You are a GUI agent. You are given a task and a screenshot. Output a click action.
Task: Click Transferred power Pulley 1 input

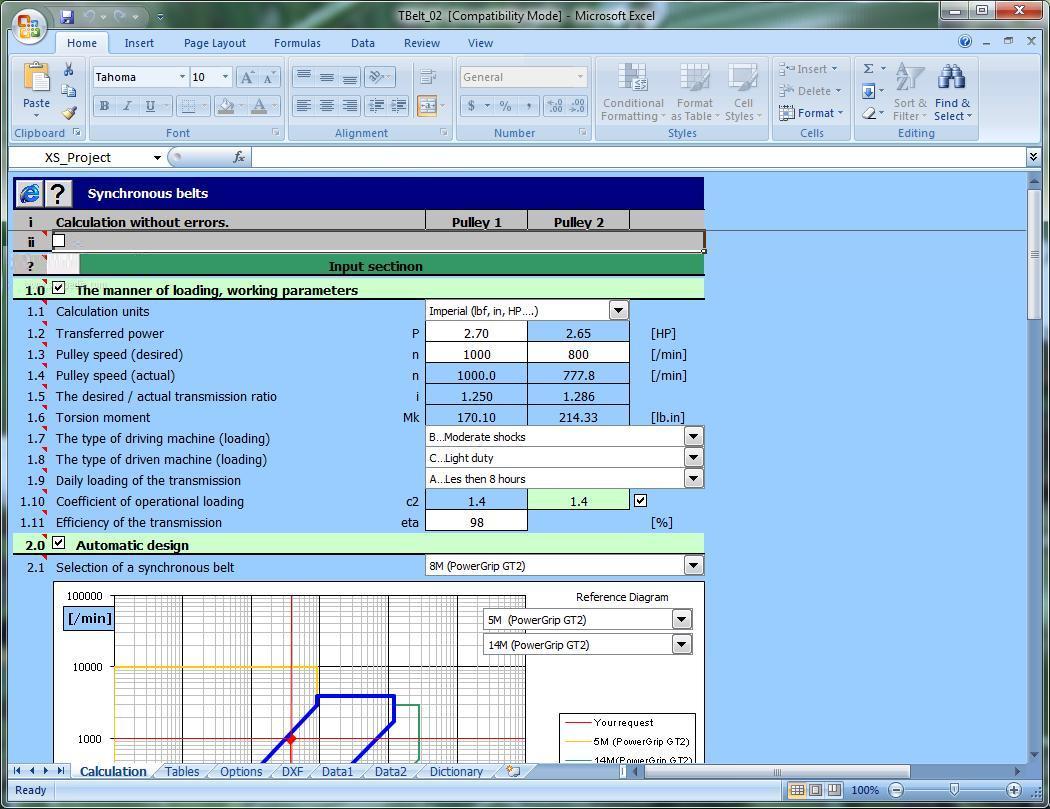tap(476, 333)
